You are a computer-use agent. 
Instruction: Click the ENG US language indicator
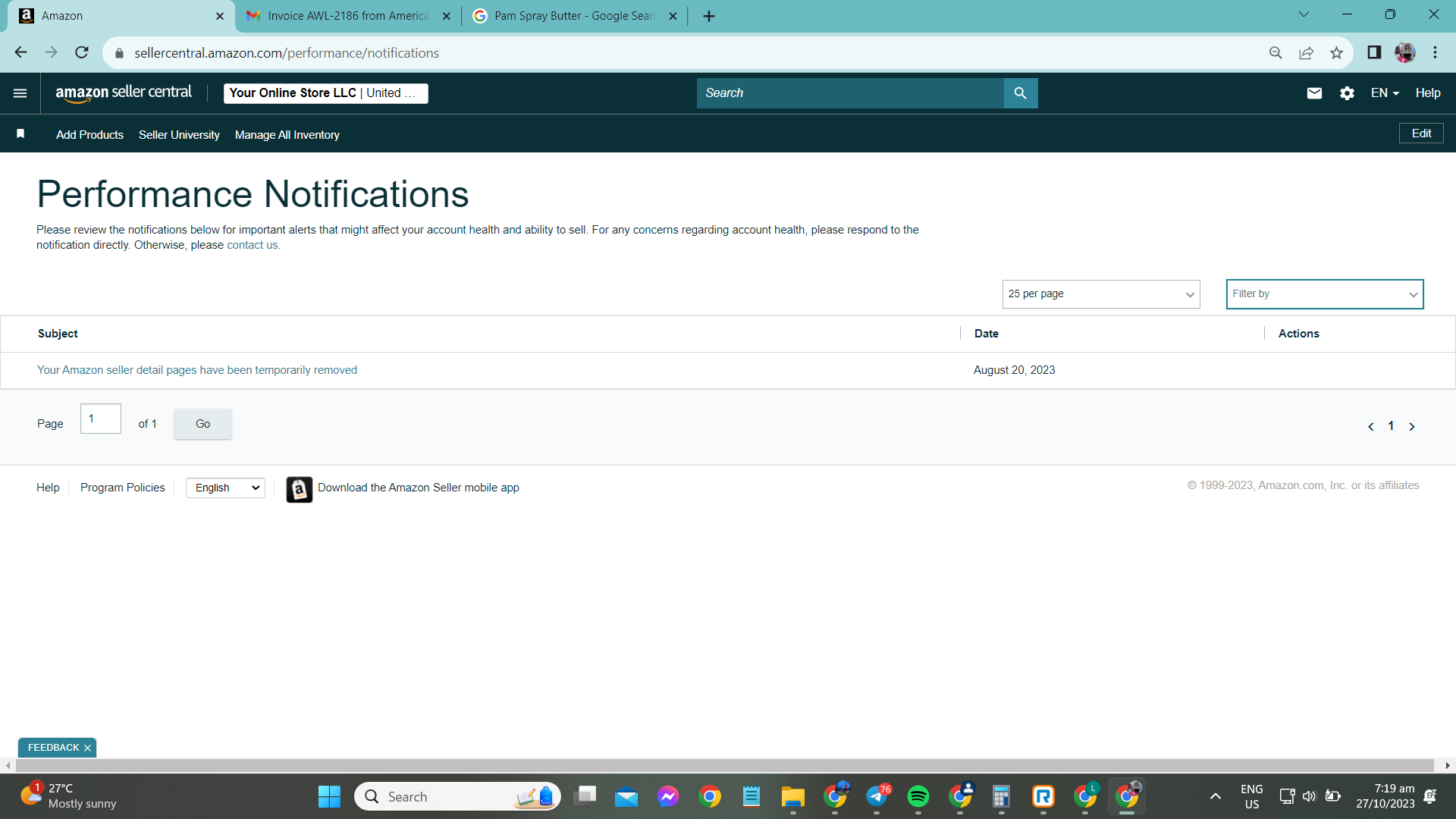[1251, 796]
